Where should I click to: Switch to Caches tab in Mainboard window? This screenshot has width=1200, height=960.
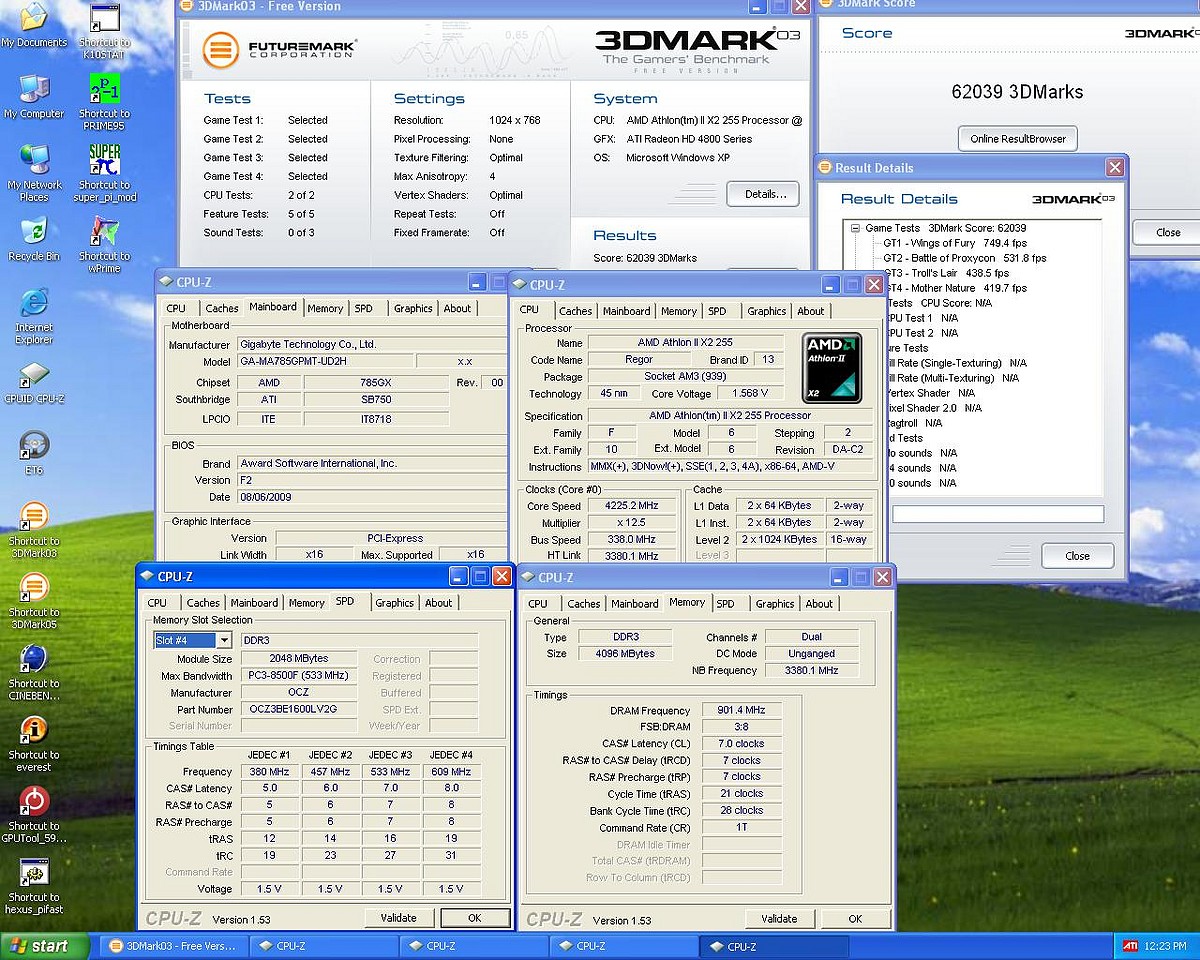[x=222, y=309]
